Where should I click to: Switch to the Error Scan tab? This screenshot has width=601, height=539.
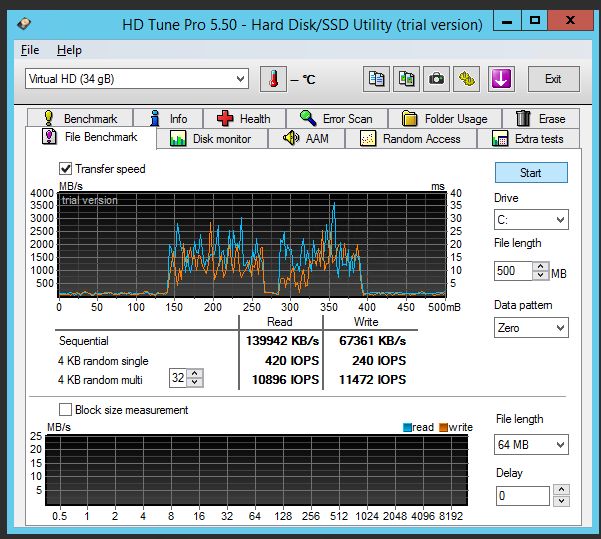[x=337, y=118]
